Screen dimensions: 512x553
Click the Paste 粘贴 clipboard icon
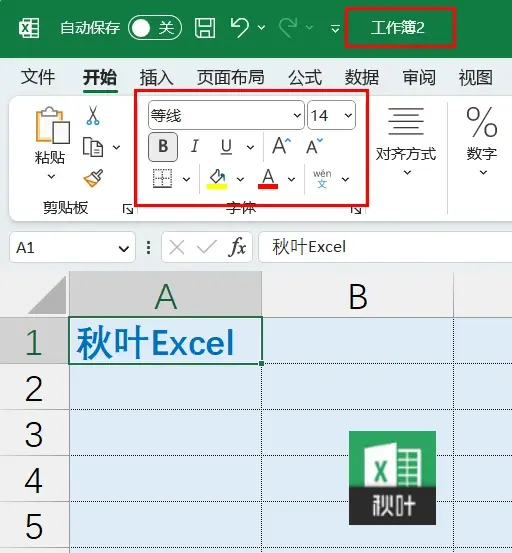(x=52, y=126)
